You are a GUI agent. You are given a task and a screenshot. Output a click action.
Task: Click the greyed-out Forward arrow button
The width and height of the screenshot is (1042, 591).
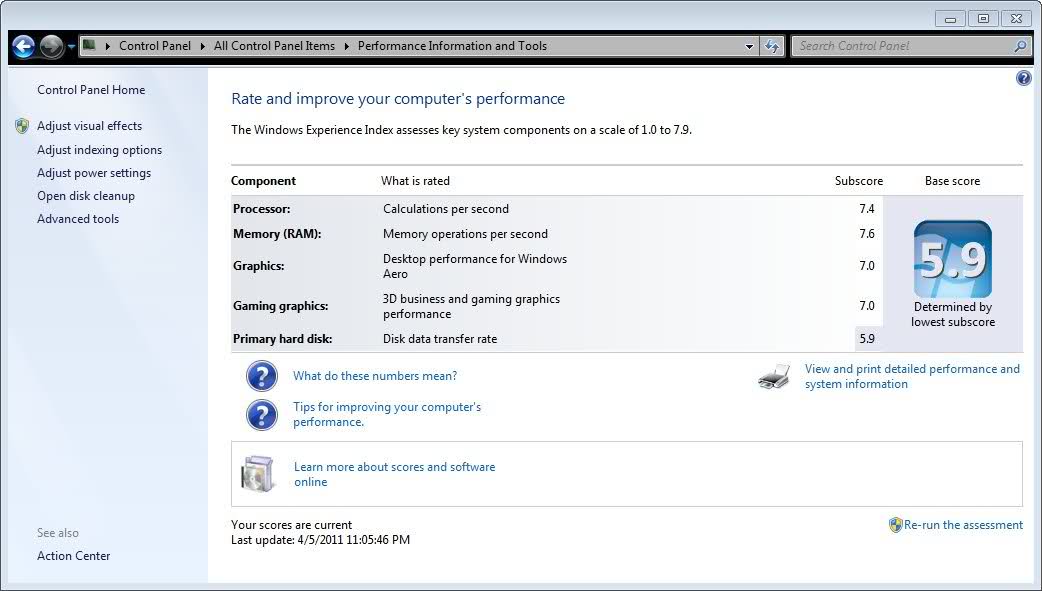(x=51, y=47)
